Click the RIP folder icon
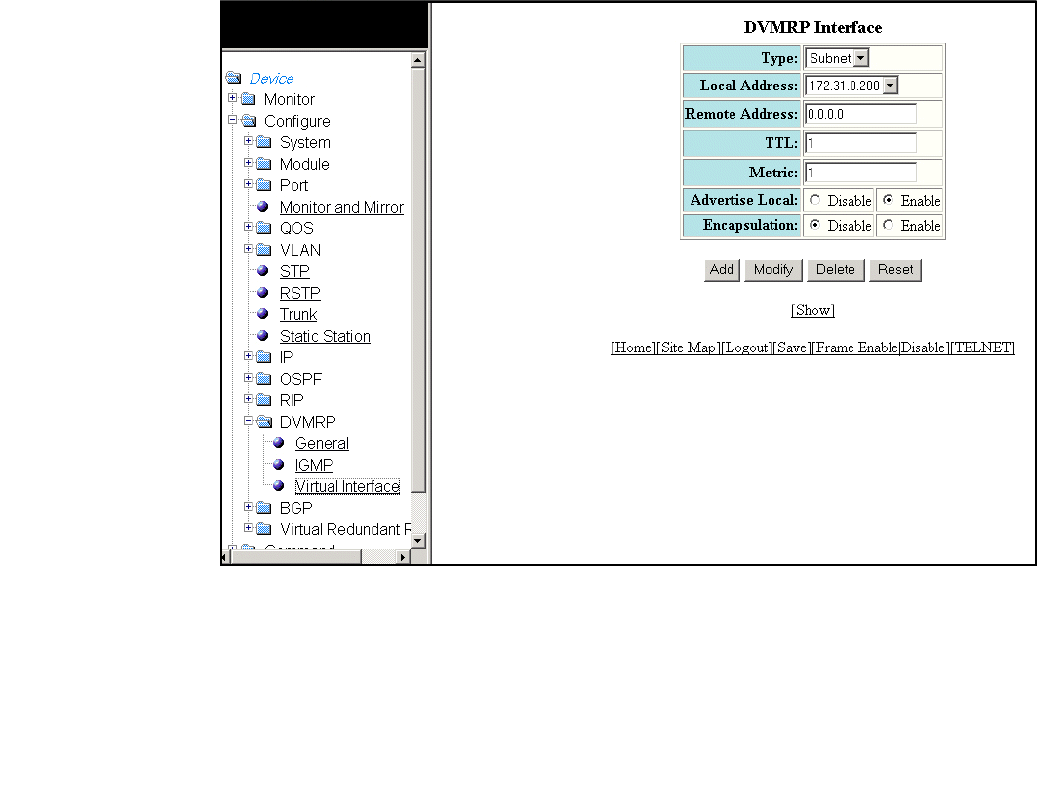The image size is (1037, 794). (x=264, y=400)
